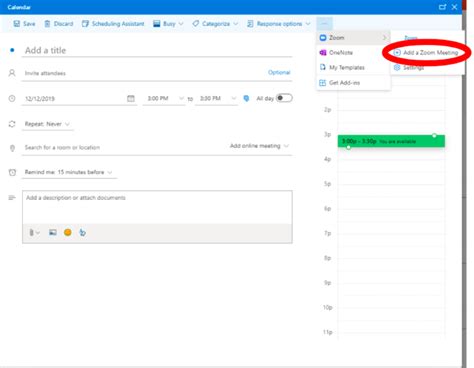Viewport: 474px width, 368px height.
Task: Click the Invite attendees field
Action: (x=143, y=73)
